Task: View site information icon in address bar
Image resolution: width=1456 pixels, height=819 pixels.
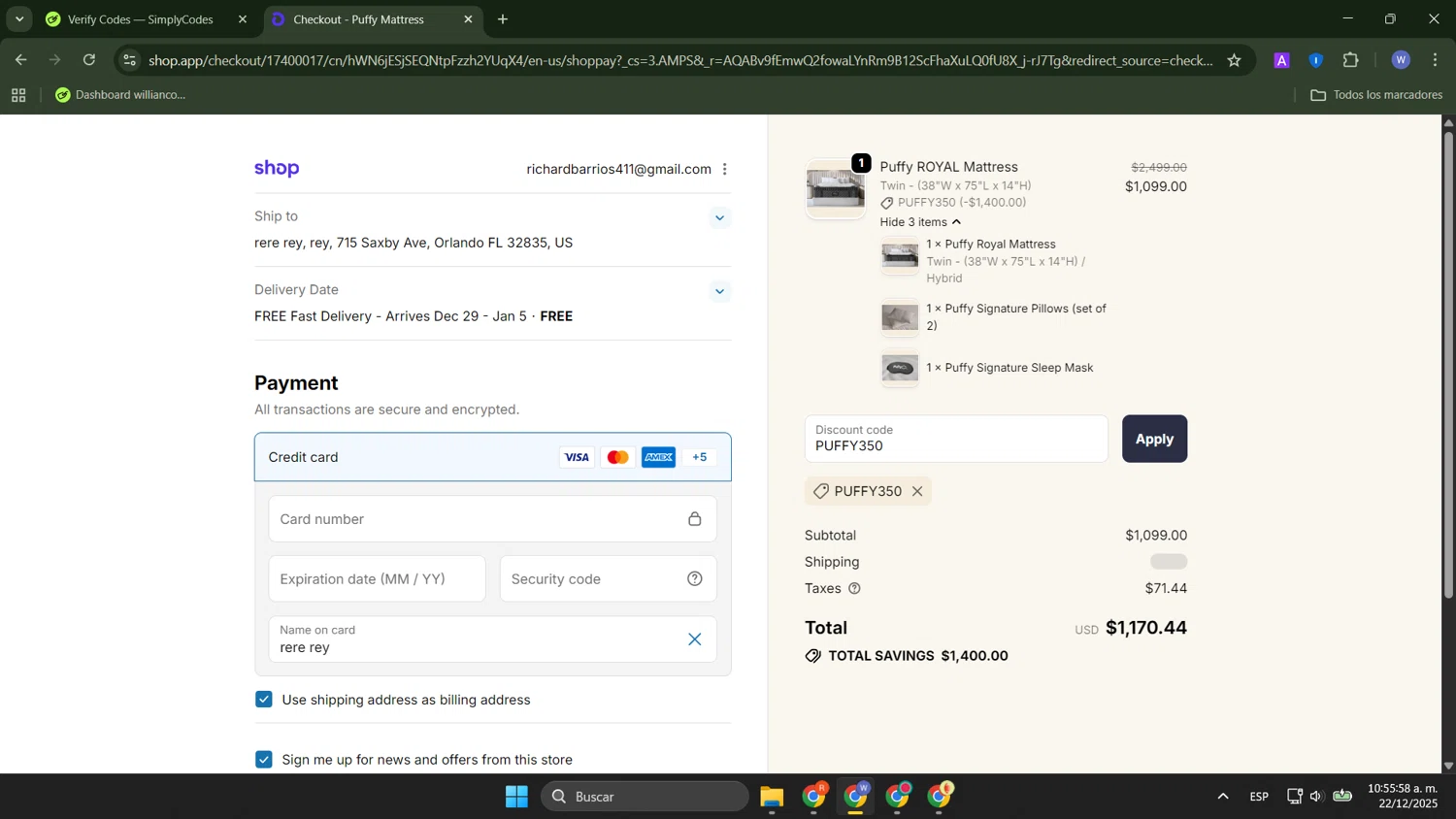Action: click(130, 60)
